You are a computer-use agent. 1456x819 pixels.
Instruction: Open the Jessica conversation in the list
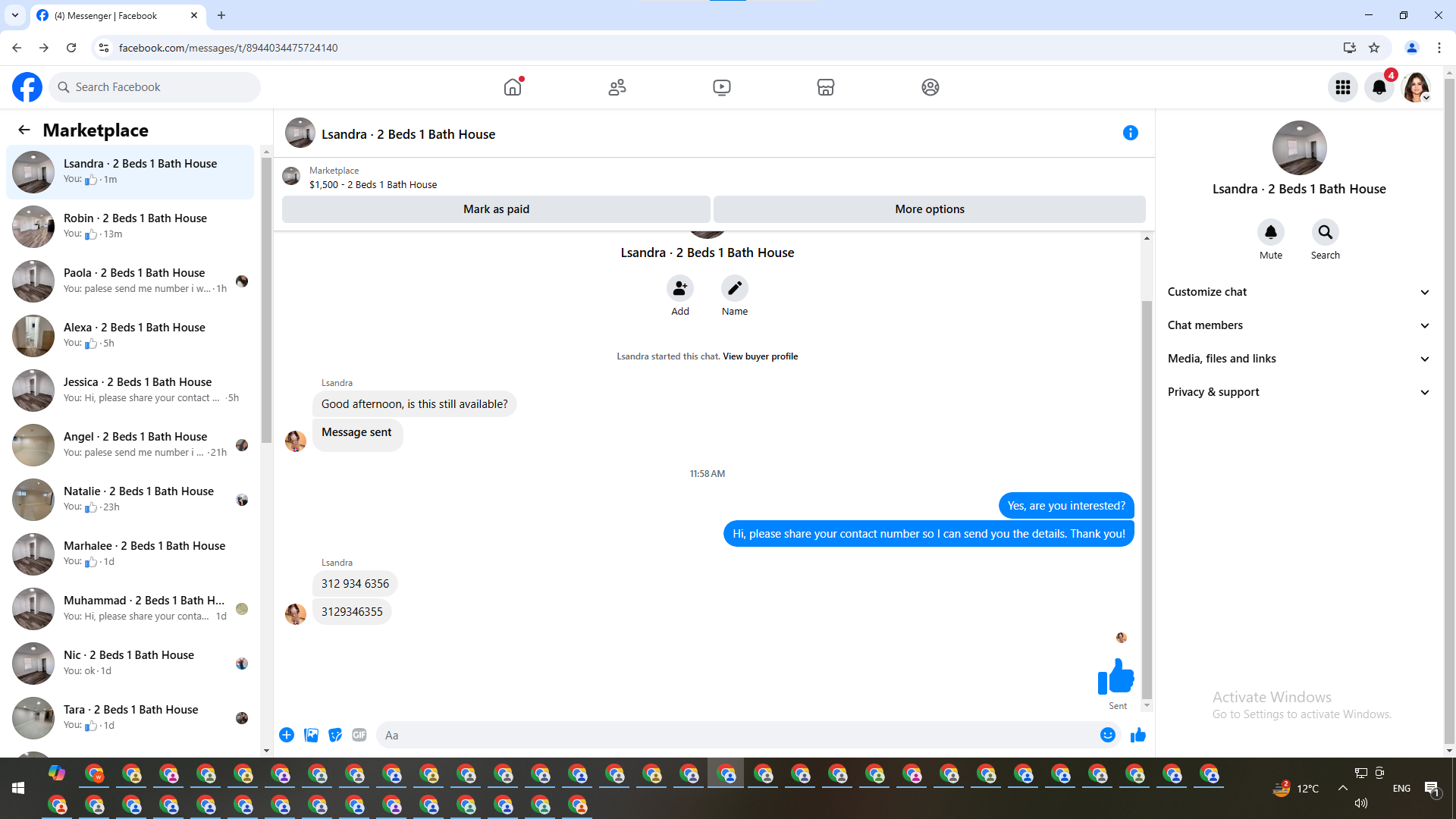[130, 391]
